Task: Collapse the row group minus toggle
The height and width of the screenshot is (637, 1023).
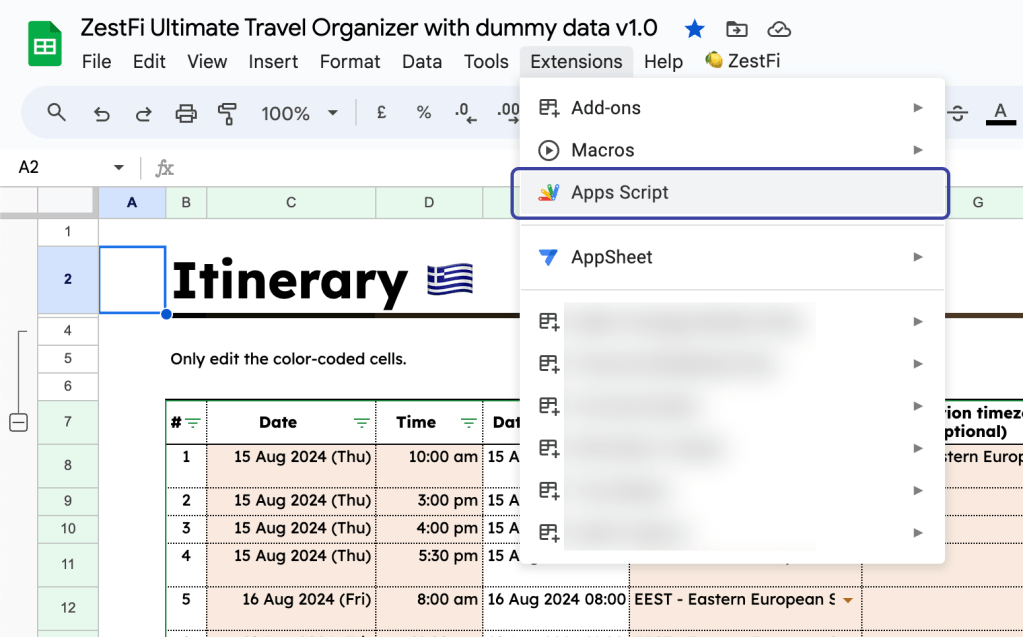Action: tap(18, 423)
